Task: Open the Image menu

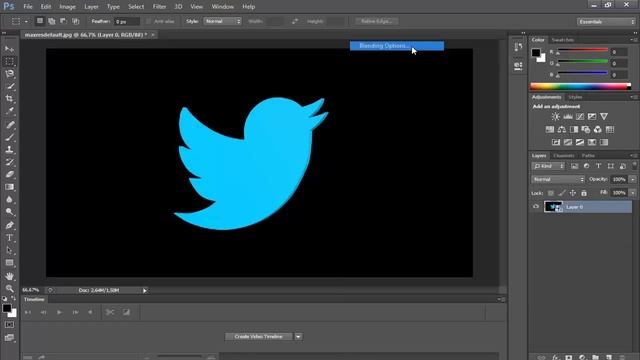Action: click(x=67, y=7)
